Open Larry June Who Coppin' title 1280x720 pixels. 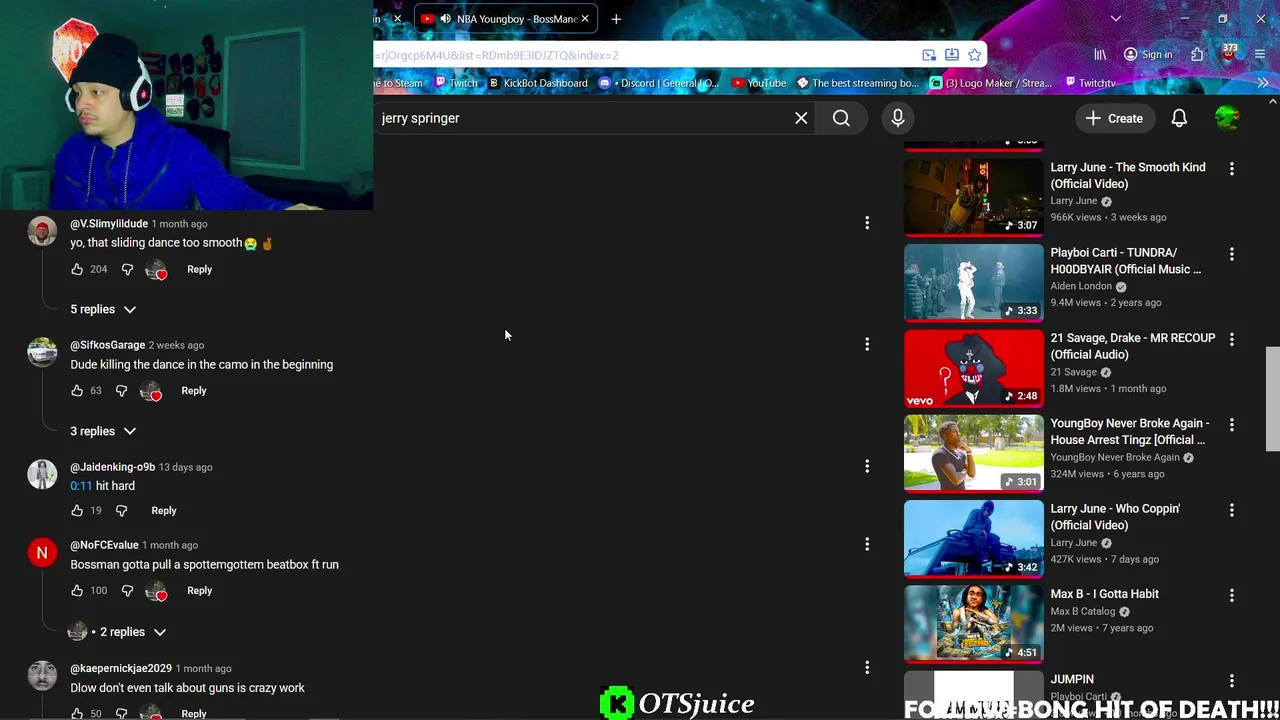1115,517
